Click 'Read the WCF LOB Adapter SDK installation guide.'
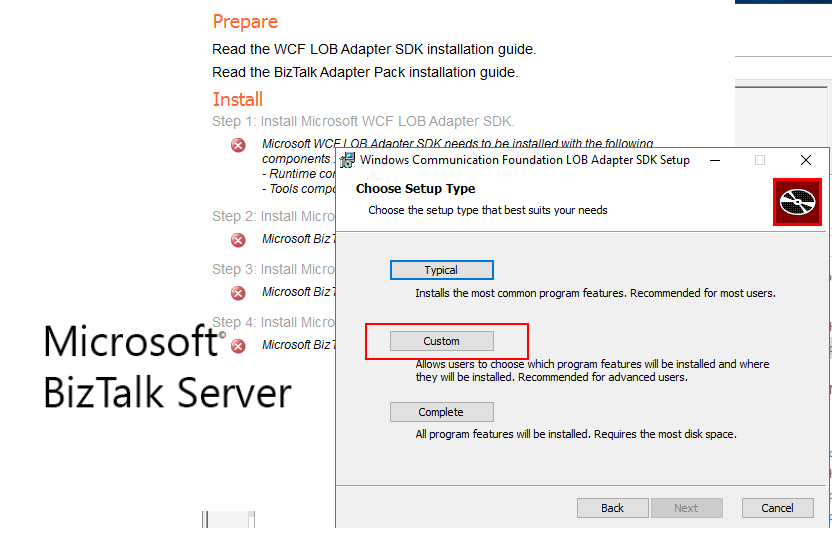Image resolution: width=832 pixels, height=535 pixels. click(374, 49)
